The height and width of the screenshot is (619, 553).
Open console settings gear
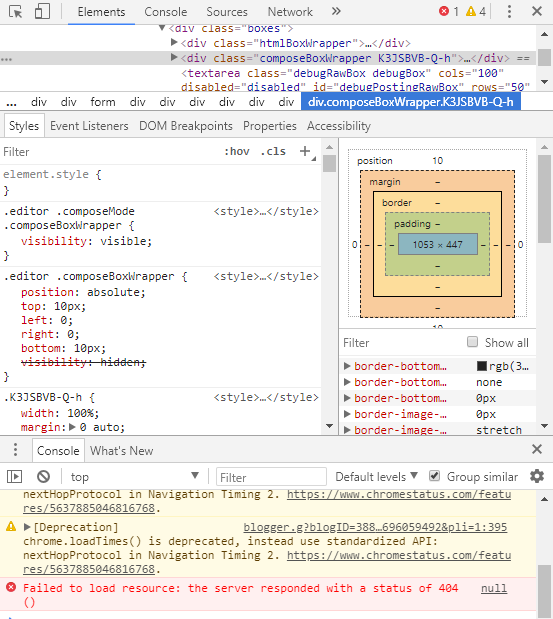coord(537,476)
